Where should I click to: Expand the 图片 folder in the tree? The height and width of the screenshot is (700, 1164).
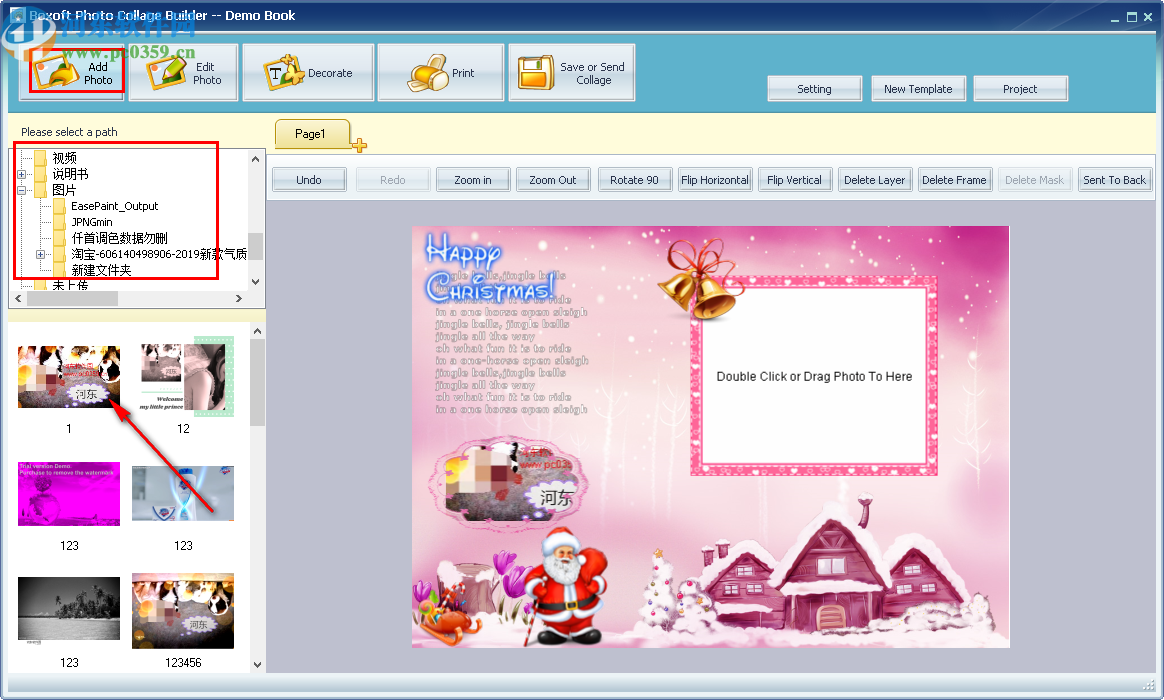22,189
